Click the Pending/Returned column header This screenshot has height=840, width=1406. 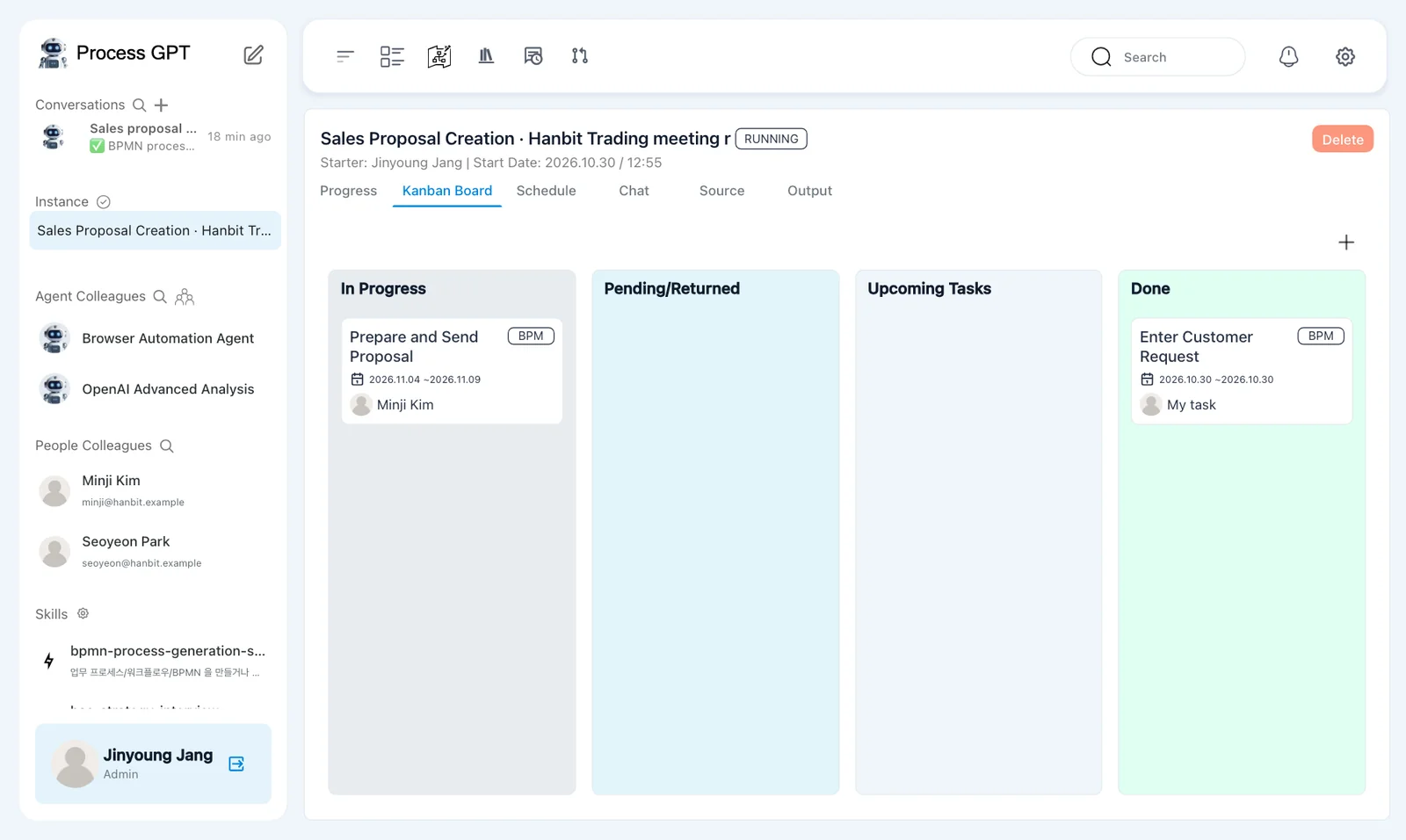click(671, 288)
